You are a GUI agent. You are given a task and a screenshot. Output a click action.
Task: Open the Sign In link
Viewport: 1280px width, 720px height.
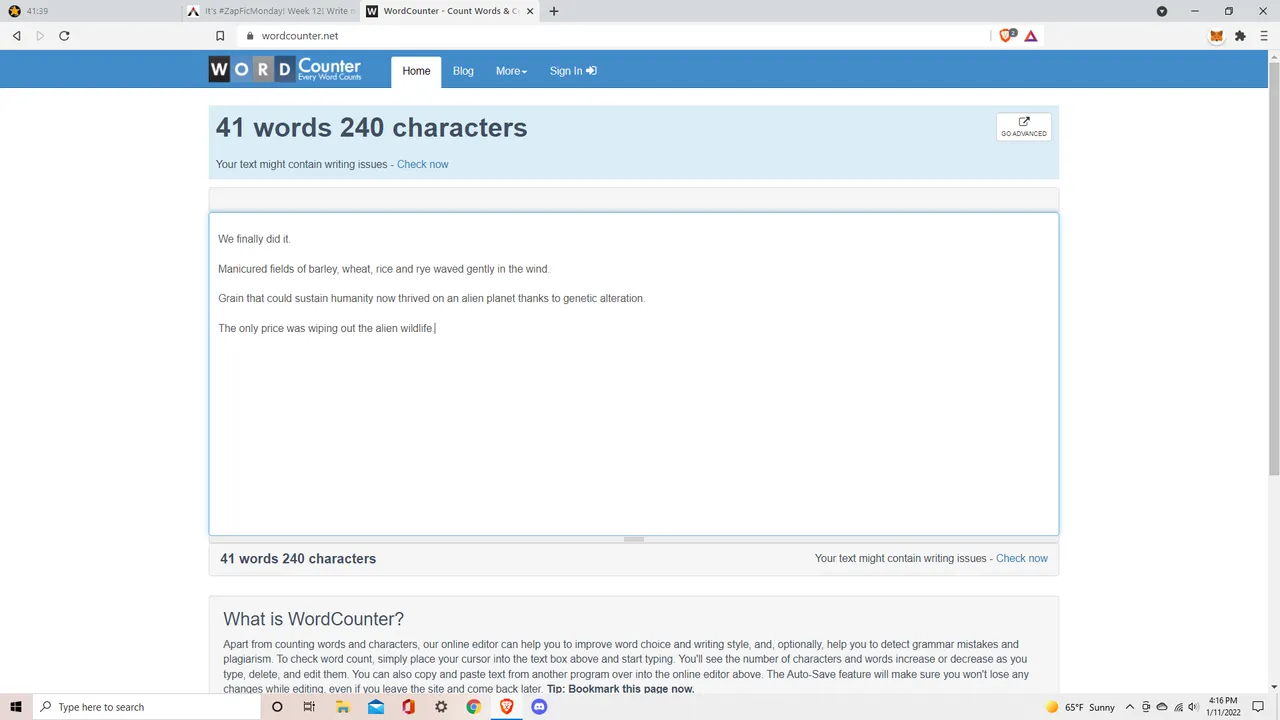[573, 71]
